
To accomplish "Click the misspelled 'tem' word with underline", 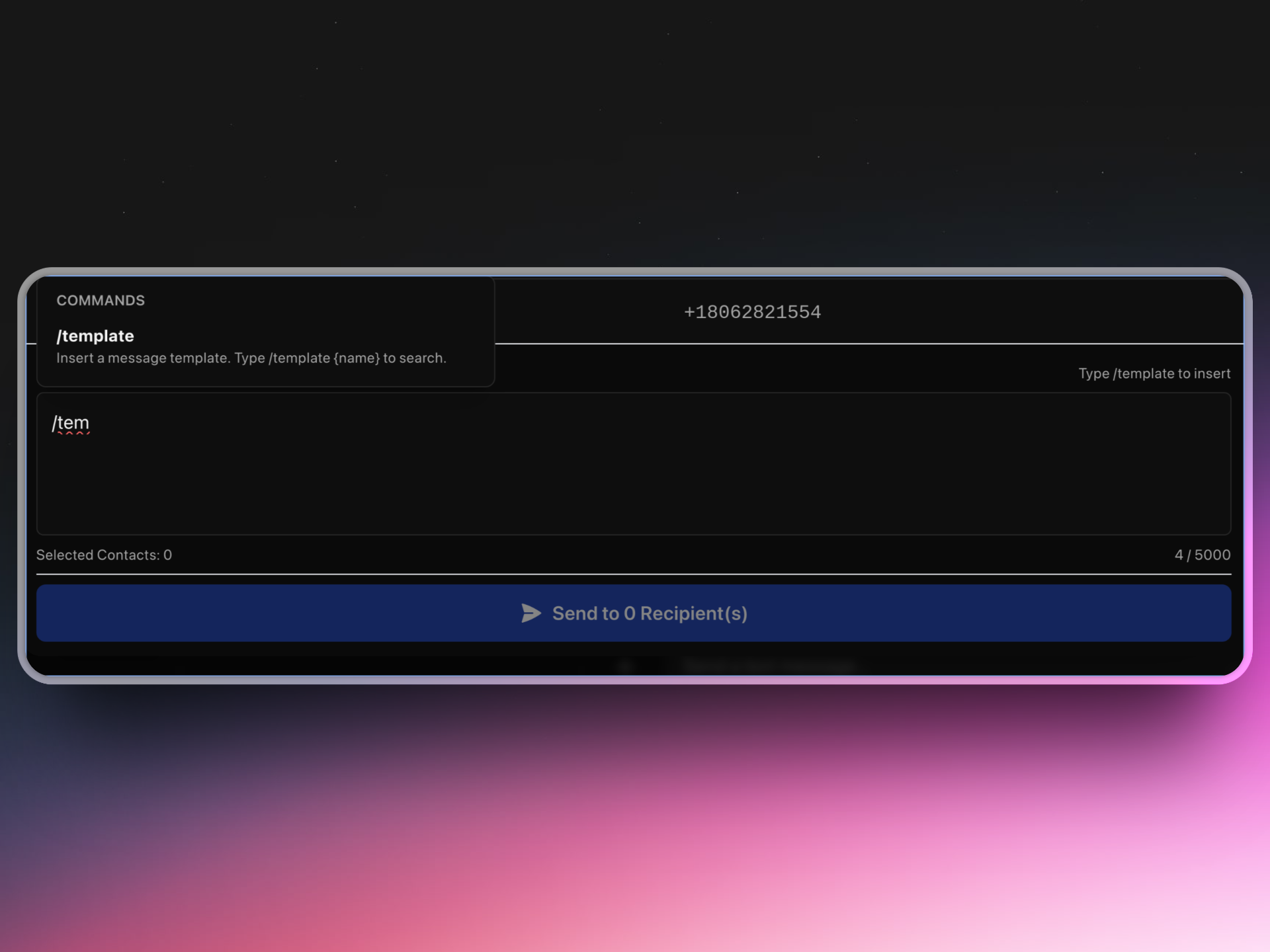I will pyautogui.click(x=73, y=423).
